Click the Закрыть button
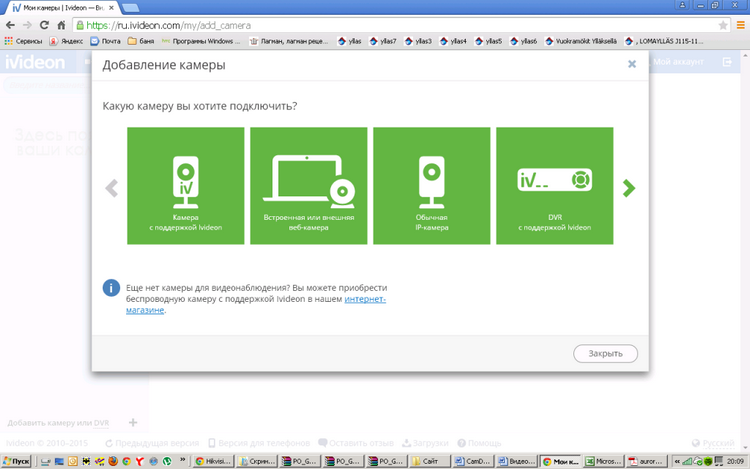This screenshot has height=469, width=750. (605, 354)
